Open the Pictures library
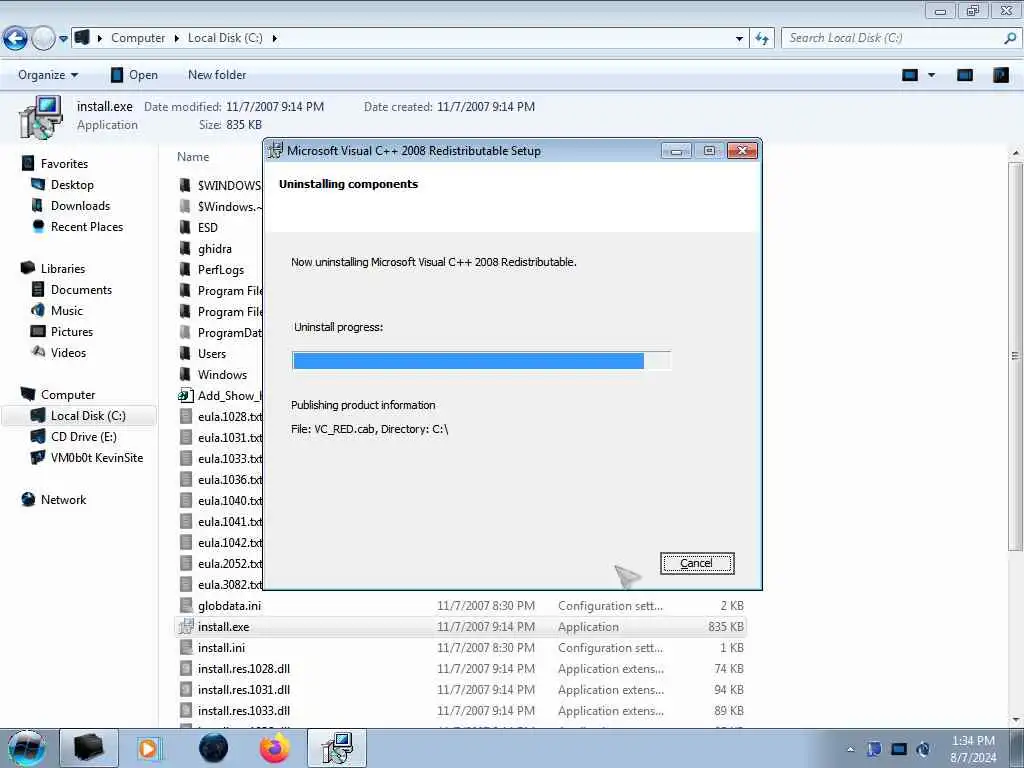 pyautogui.click(x=72, y=331)
